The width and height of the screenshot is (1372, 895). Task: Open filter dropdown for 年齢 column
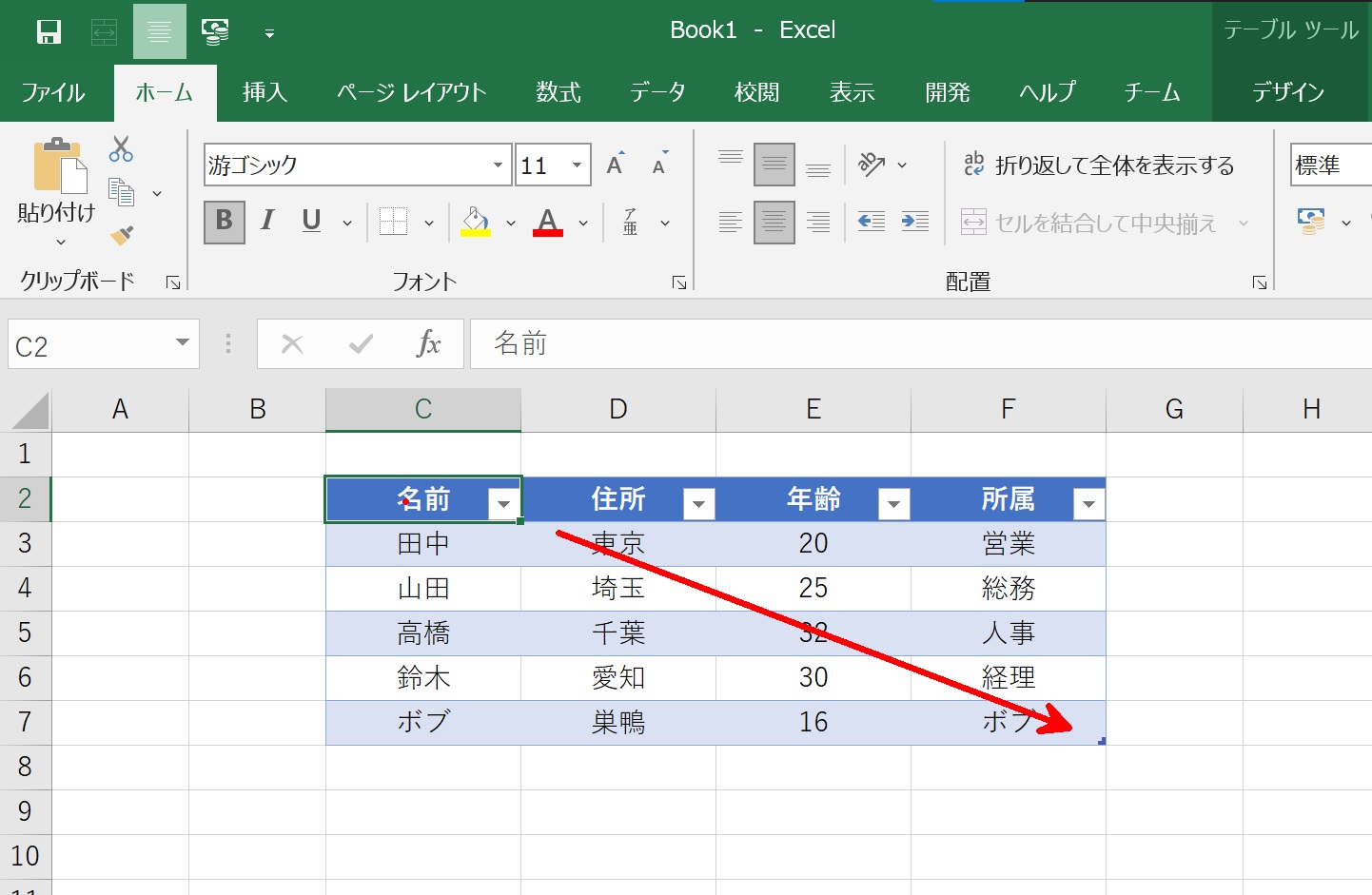(894, 504)
